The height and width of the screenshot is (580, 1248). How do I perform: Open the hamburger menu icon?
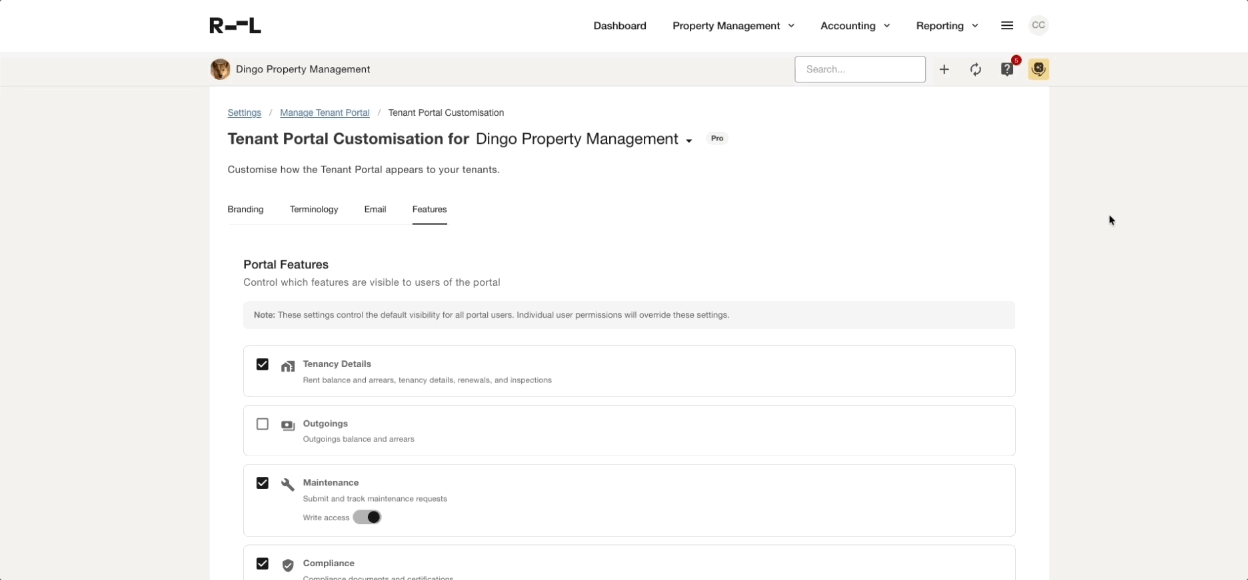[x=1007, y=26]
